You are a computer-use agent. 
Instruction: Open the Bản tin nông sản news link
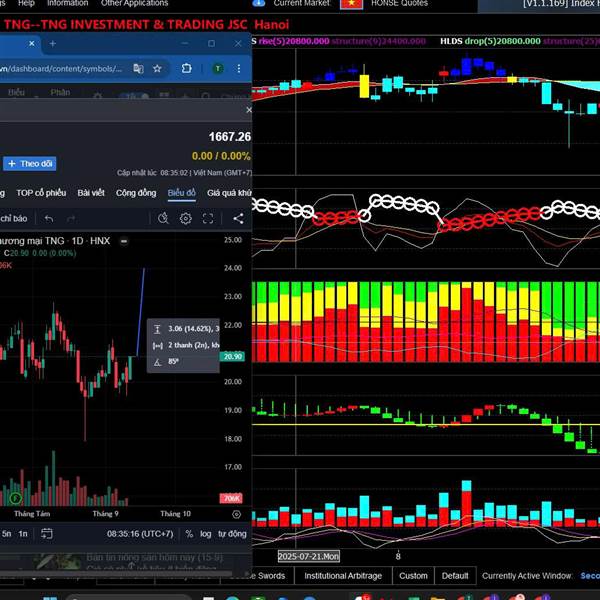coord(154,558)
